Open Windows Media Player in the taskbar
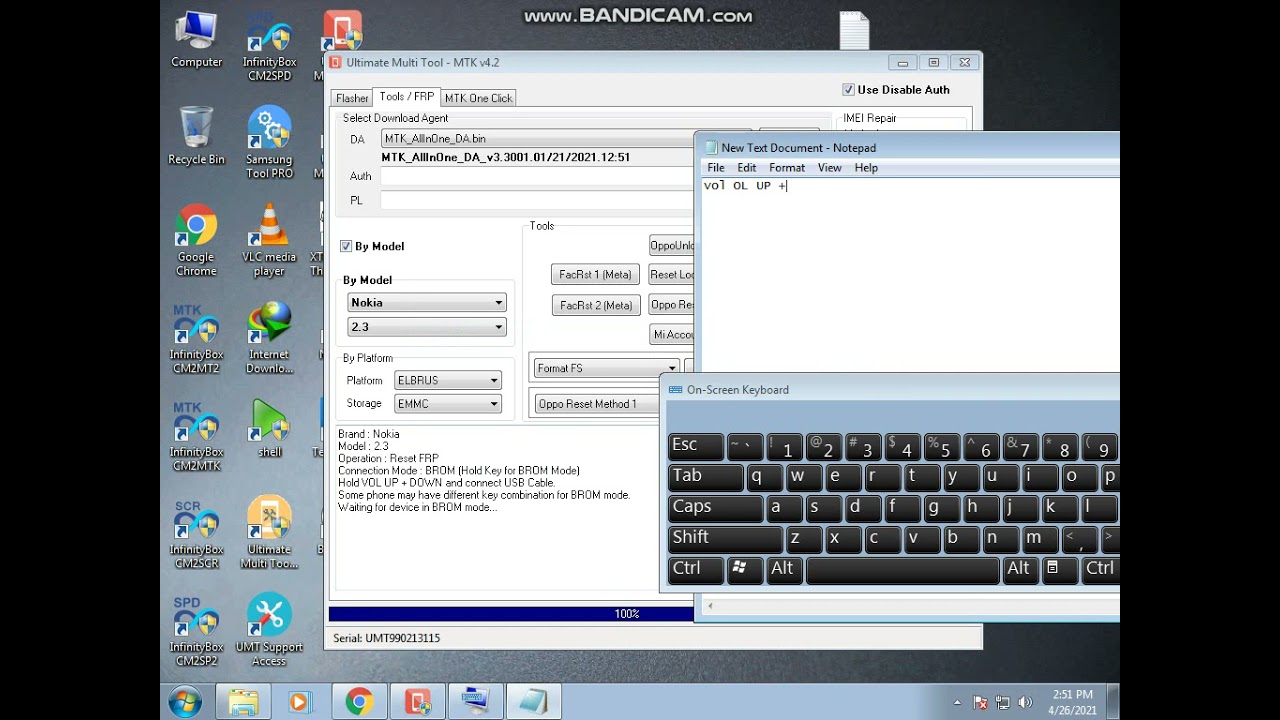1280x720 pixels. click(299, 702)
